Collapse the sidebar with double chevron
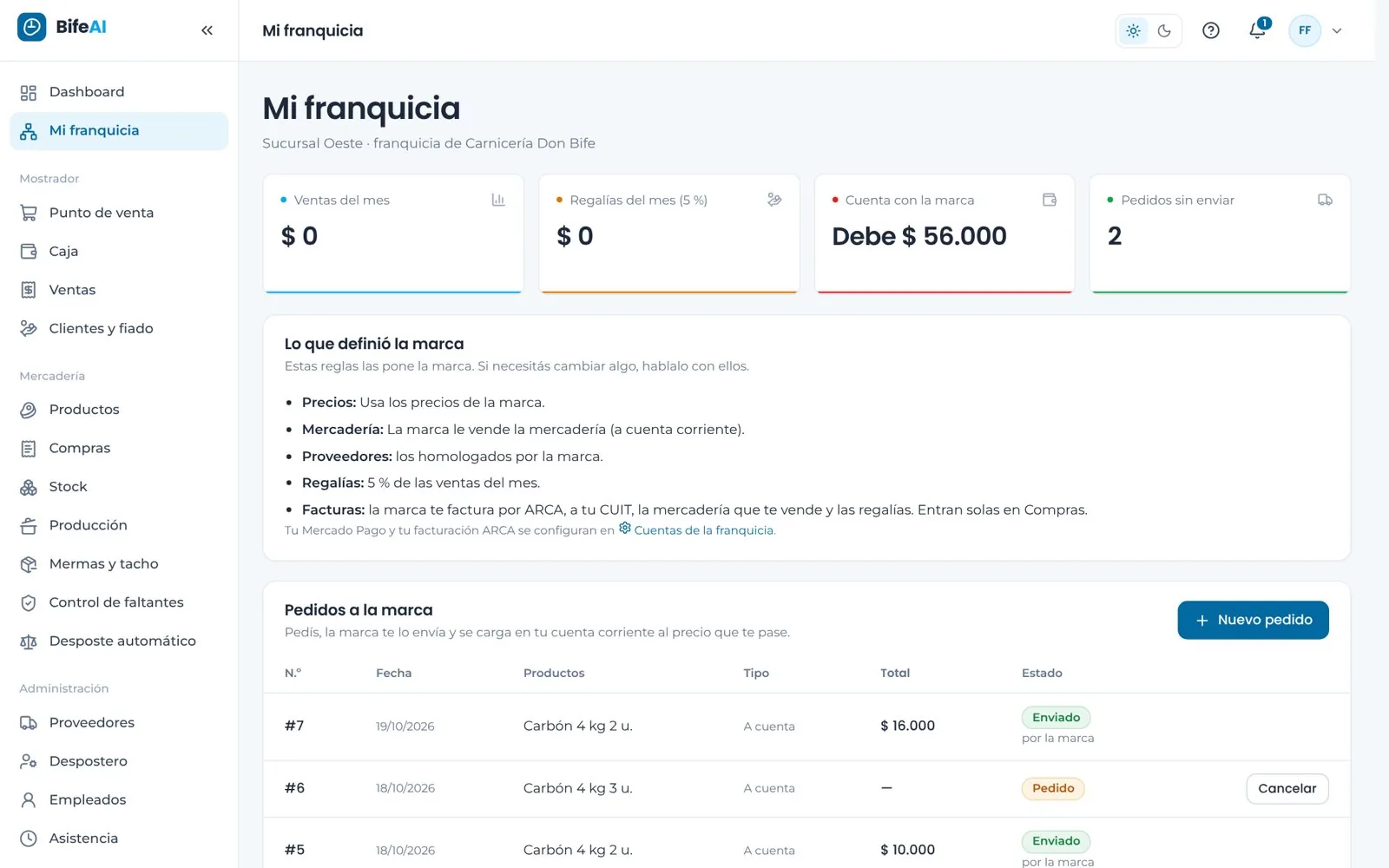 (x=207, y=30)
